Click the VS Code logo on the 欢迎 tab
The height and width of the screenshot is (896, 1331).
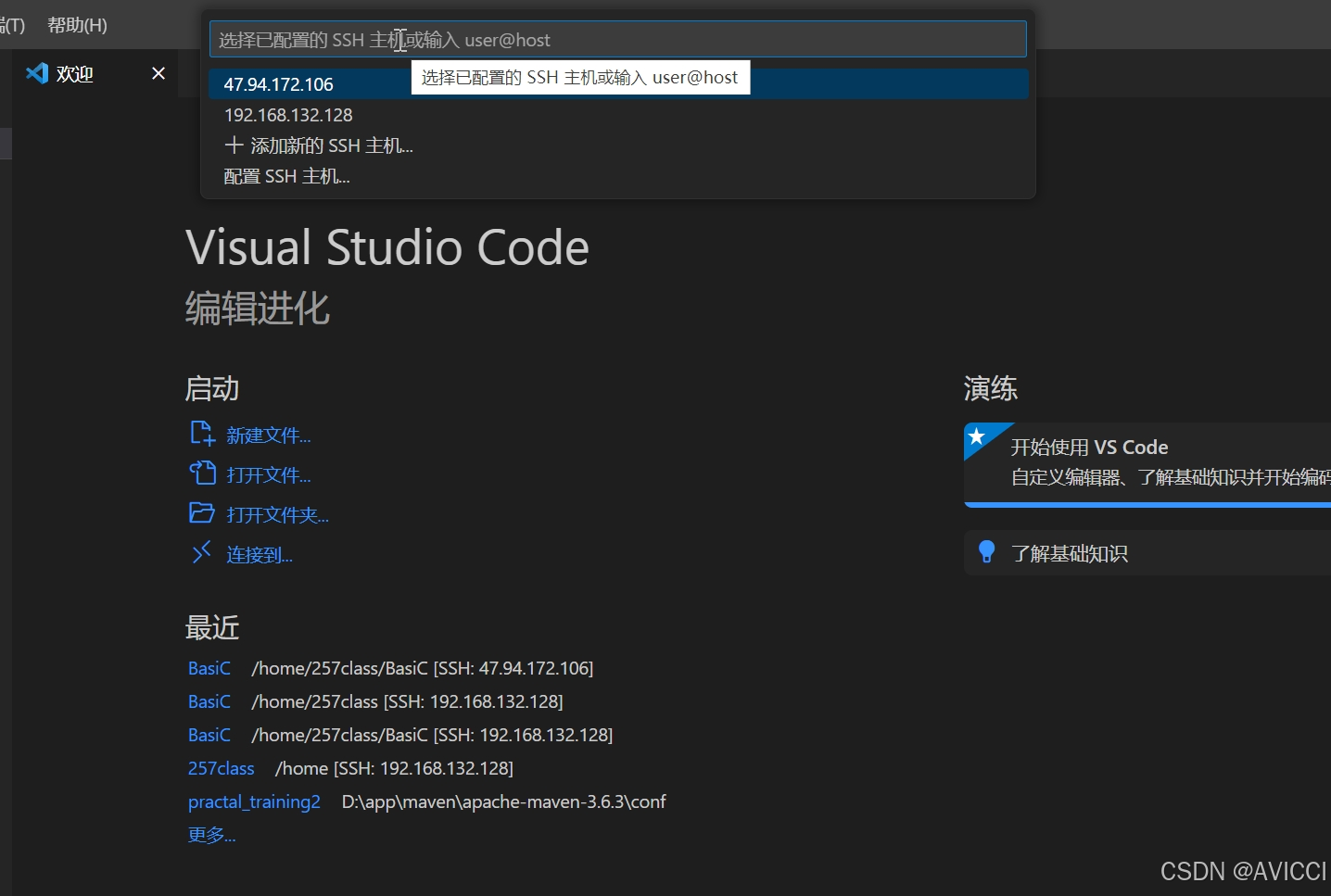point(36,72)
